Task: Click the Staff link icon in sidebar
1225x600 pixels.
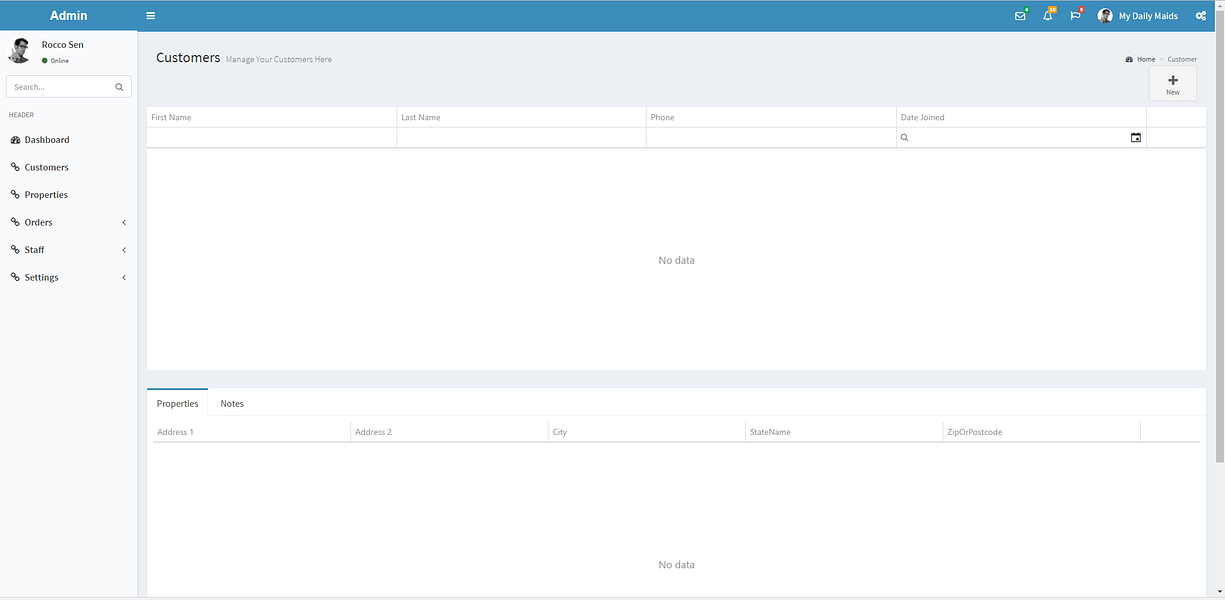Action: click(15, 250)
